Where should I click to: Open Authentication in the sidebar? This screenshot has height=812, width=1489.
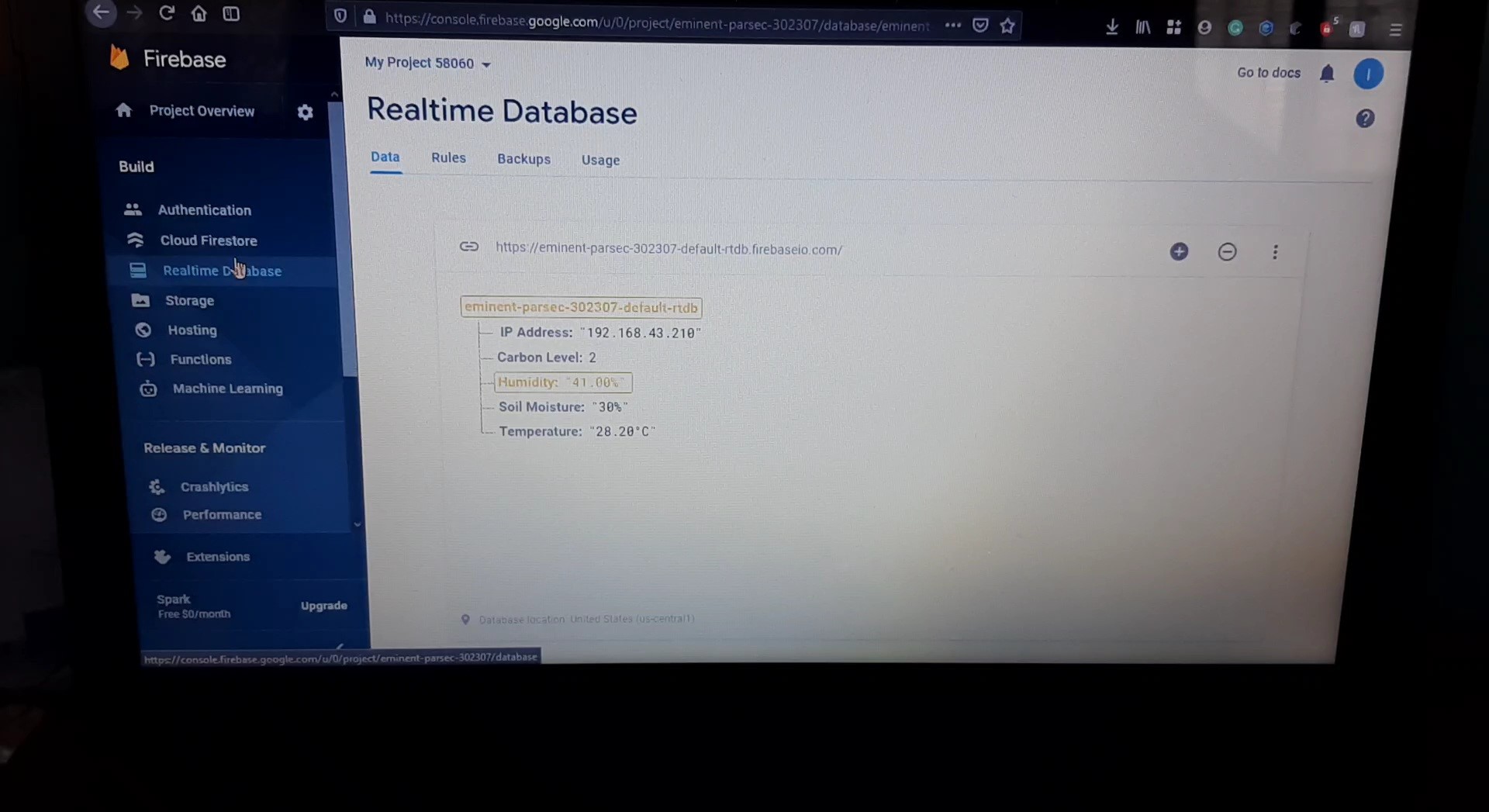[205, 209]
